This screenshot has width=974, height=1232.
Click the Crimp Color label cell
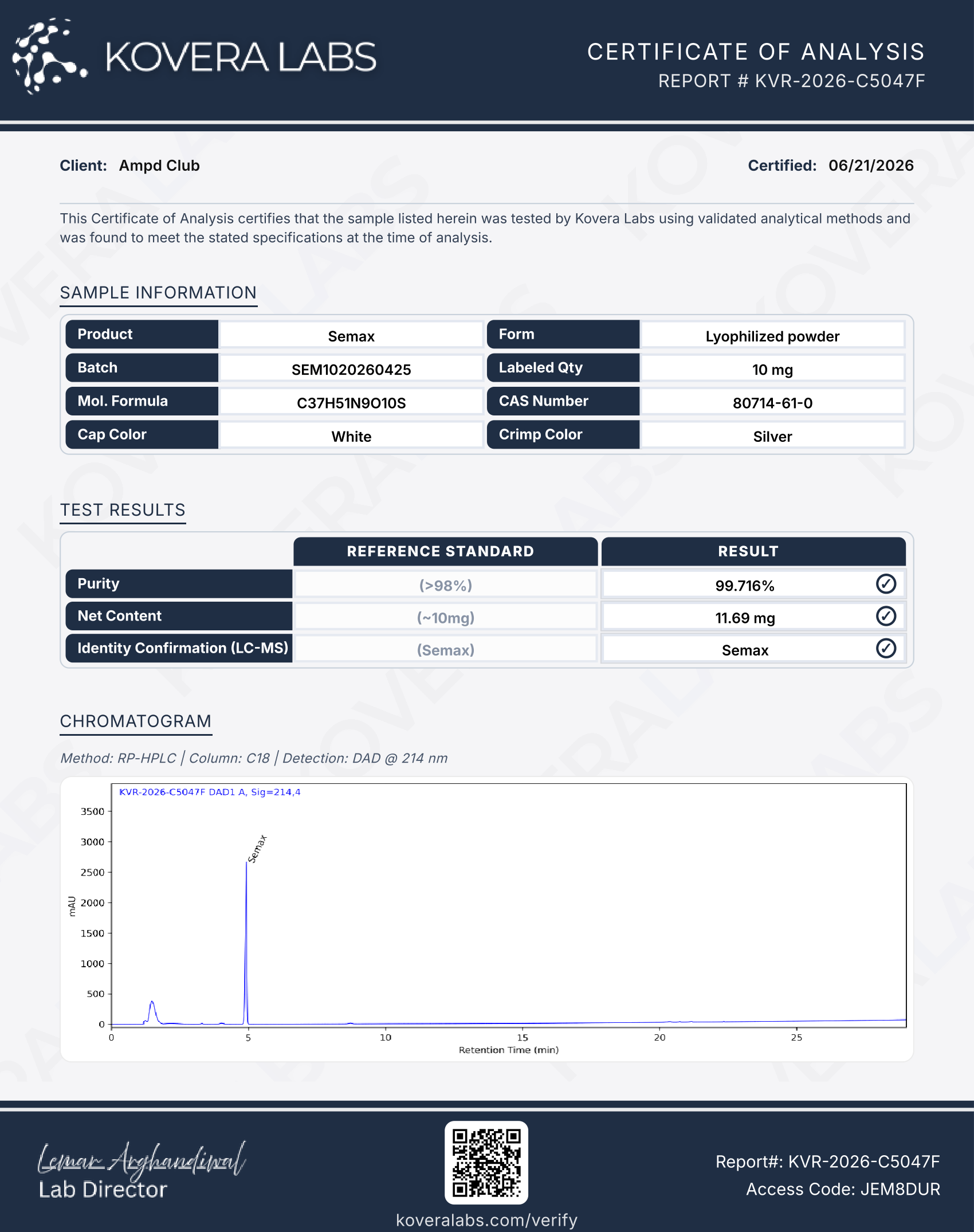point(563,434)
